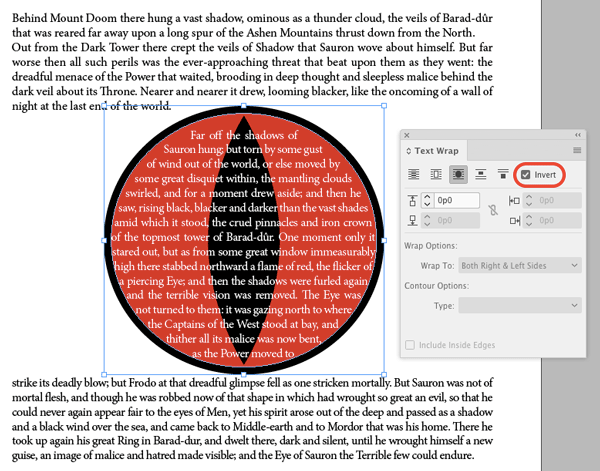
Task: Click the frame's top-center selection handle
Action: 244,106
